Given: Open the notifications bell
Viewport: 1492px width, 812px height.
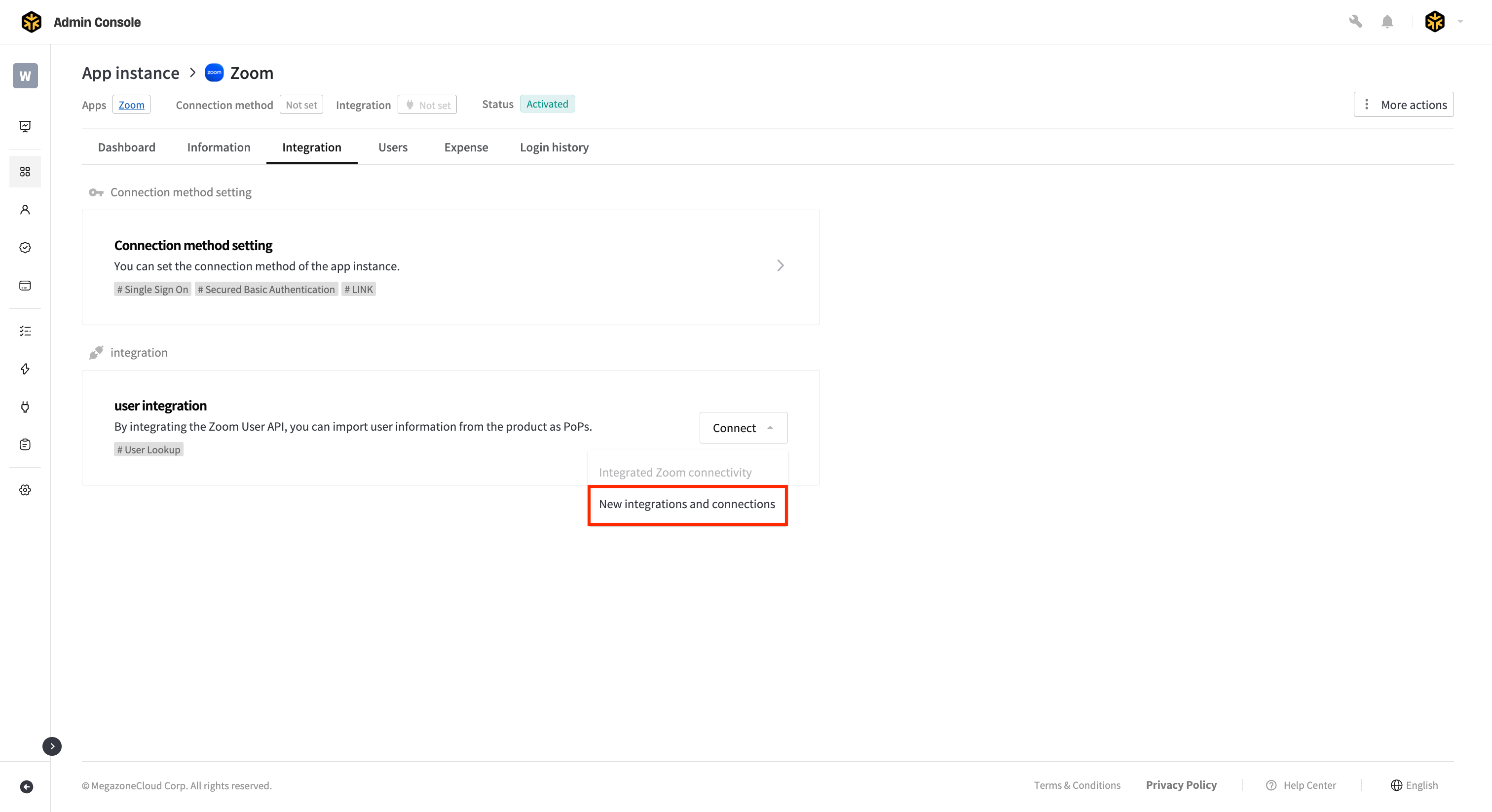Looking at the screenshot, I should pos(1386,22).
